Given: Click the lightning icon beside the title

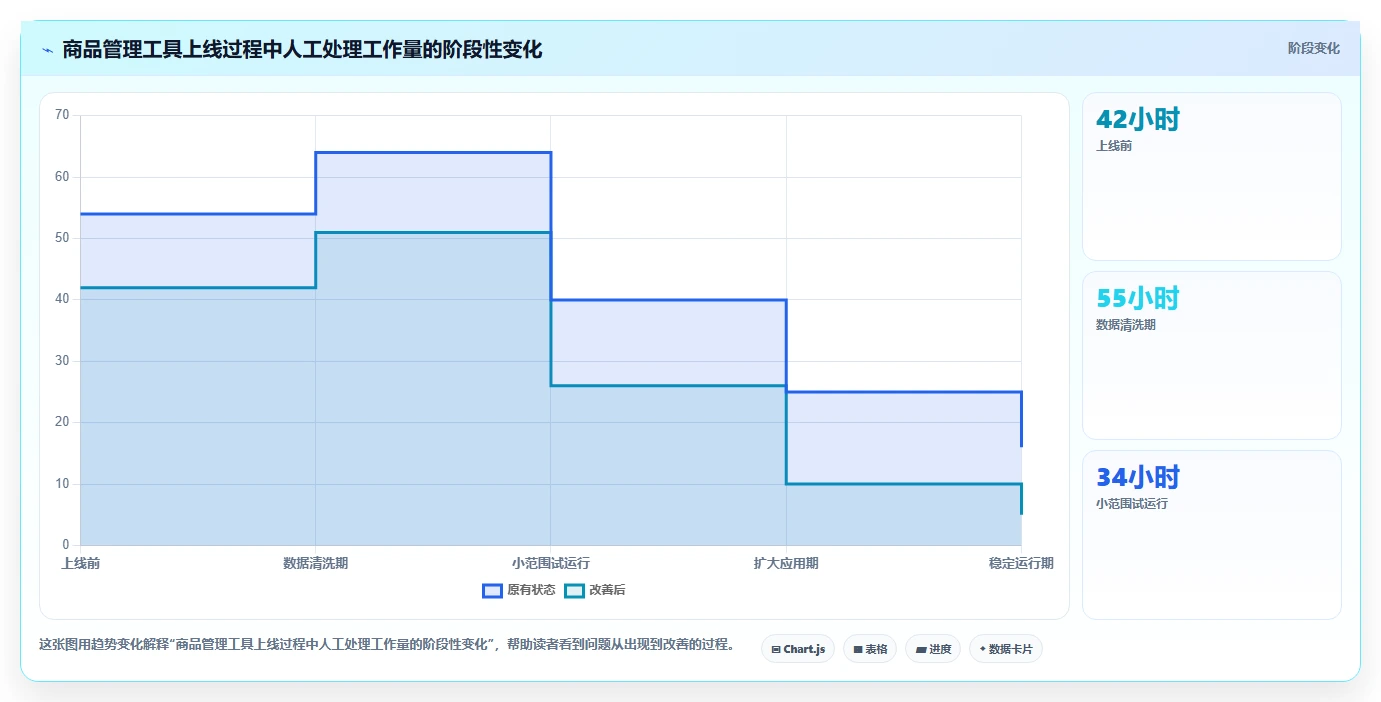Looking at the screenshot, I should pyautogui.click(x=48, y=50).
